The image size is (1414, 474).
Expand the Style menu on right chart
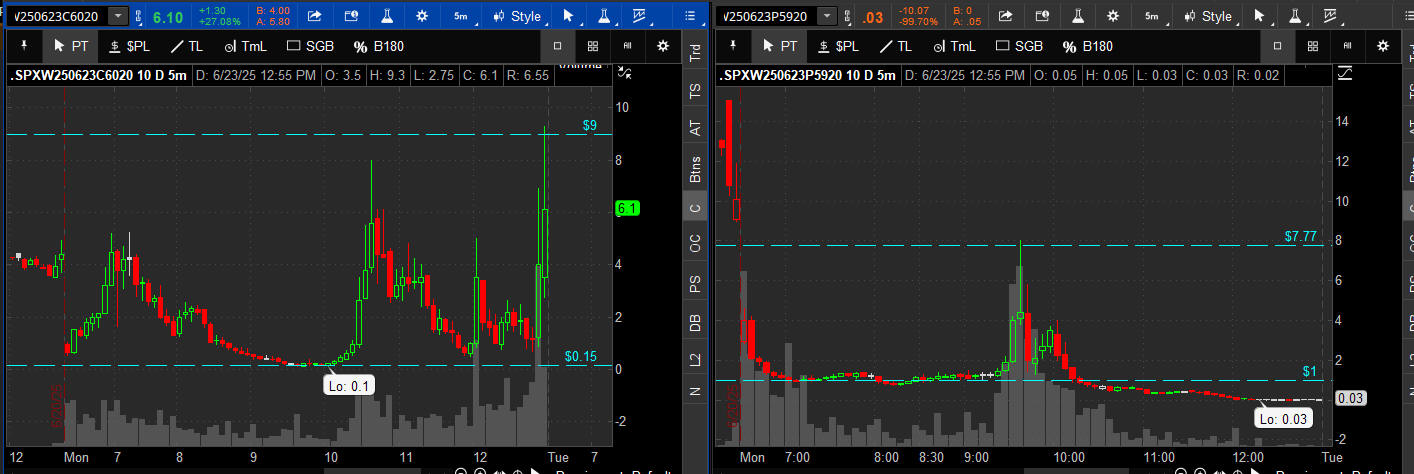coord(1208,16)
